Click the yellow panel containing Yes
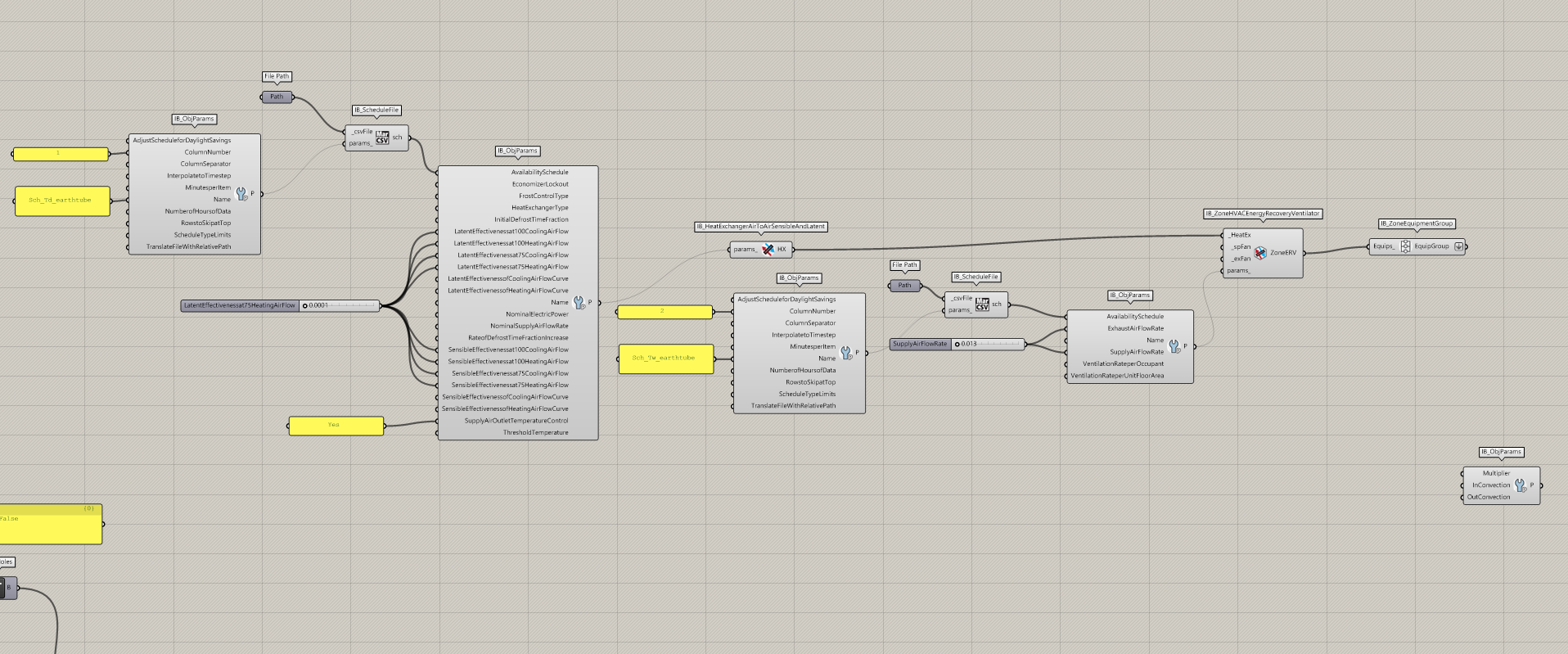 (x=336, y=426)
